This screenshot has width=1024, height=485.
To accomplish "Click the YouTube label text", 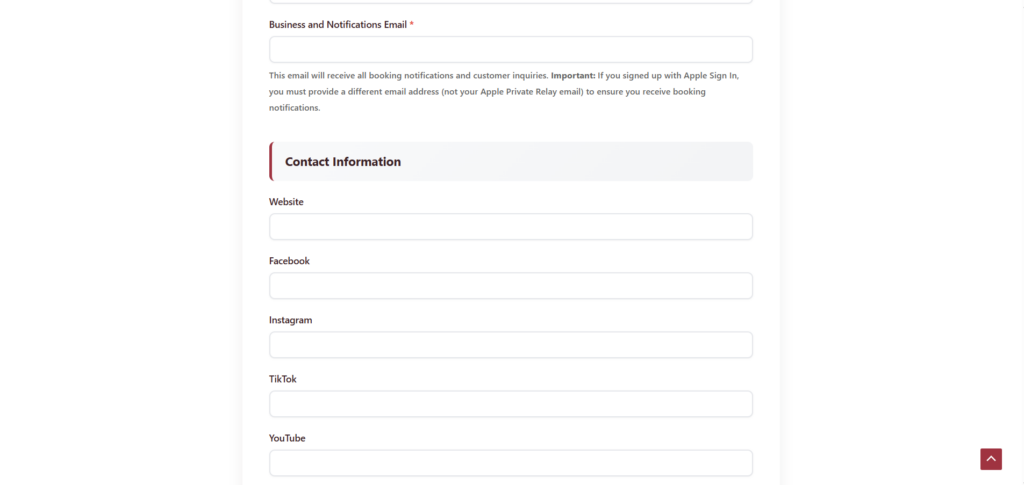I will (287, 438).
